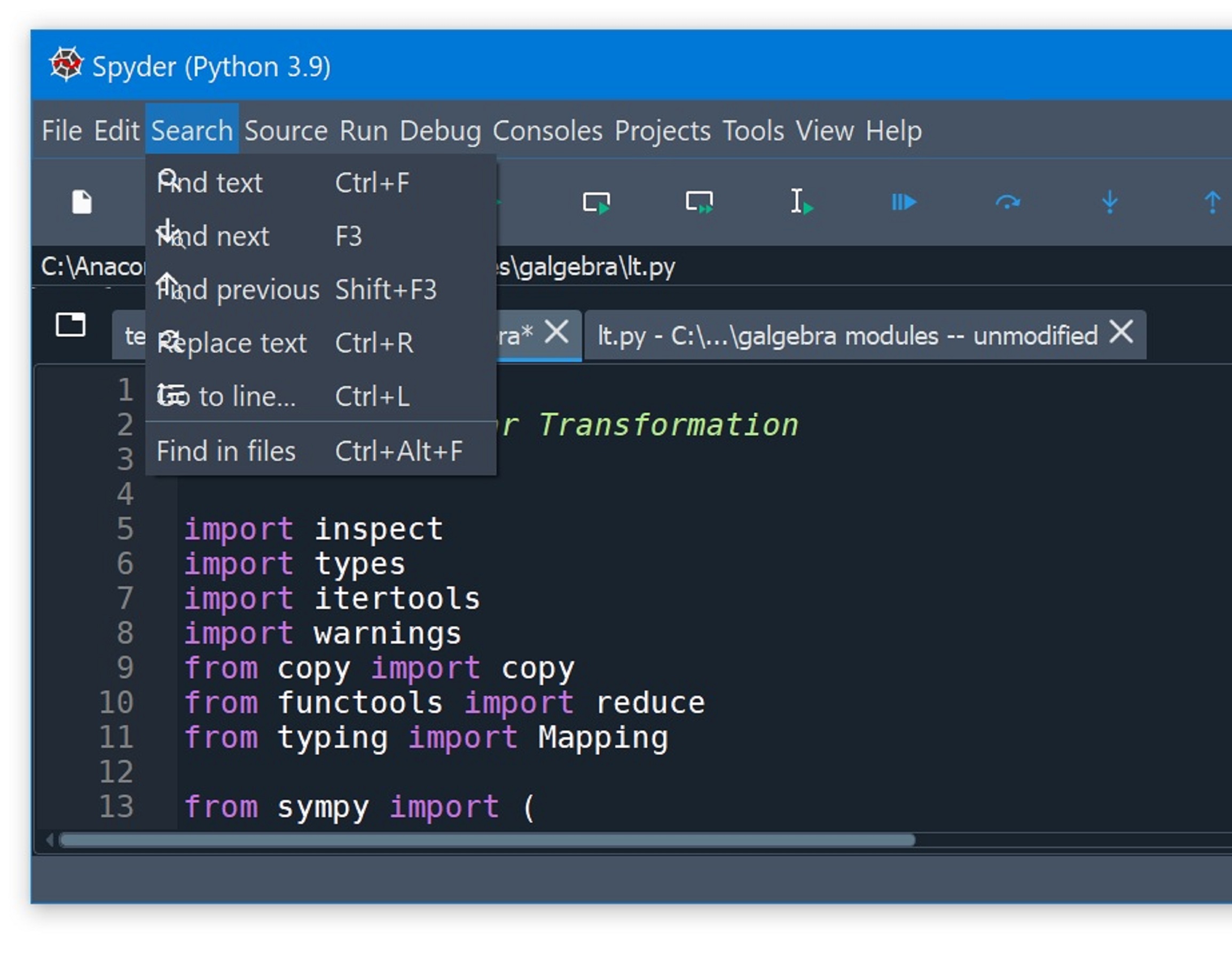Click the Spyder logo in the title bar
Viewport: 1232px width, 964px height.
point(66,64)
